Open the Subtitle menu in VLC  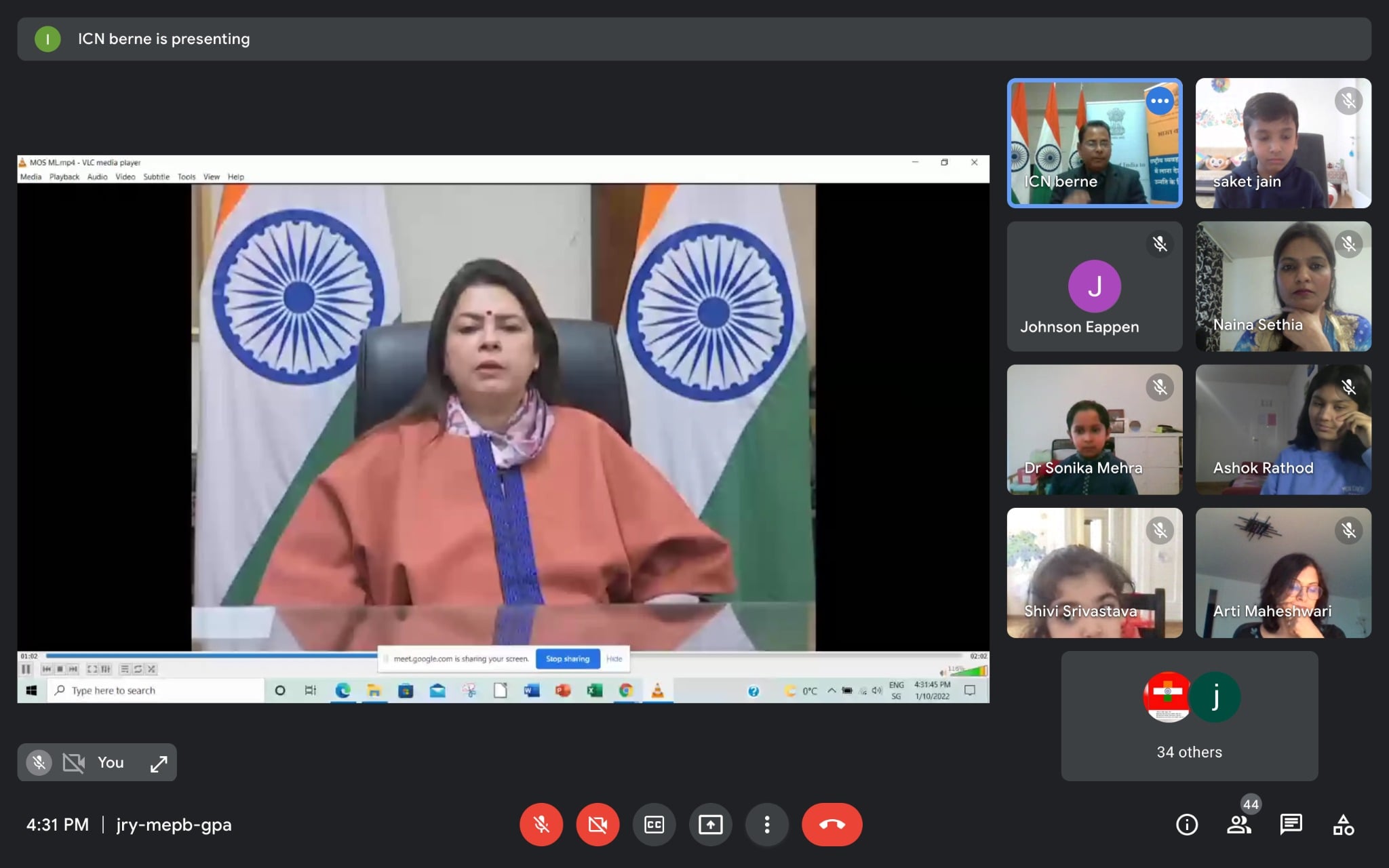pyautogui.click(x=156, y=177)
